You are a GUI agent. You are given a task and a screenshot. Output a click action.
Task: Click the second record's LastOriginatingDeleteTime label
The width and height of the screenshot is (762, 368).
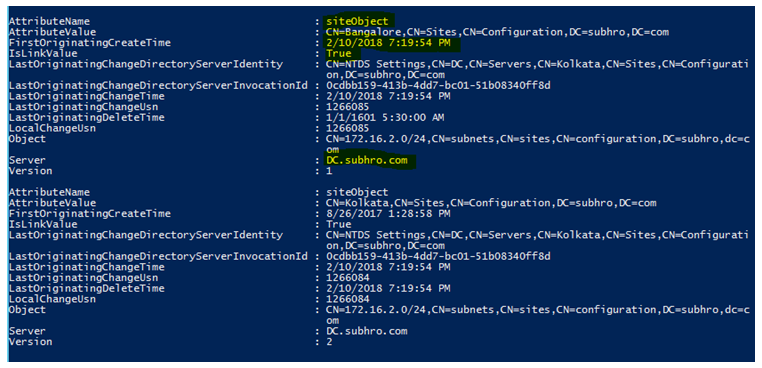pyautogui.click(x=87, y=289)
